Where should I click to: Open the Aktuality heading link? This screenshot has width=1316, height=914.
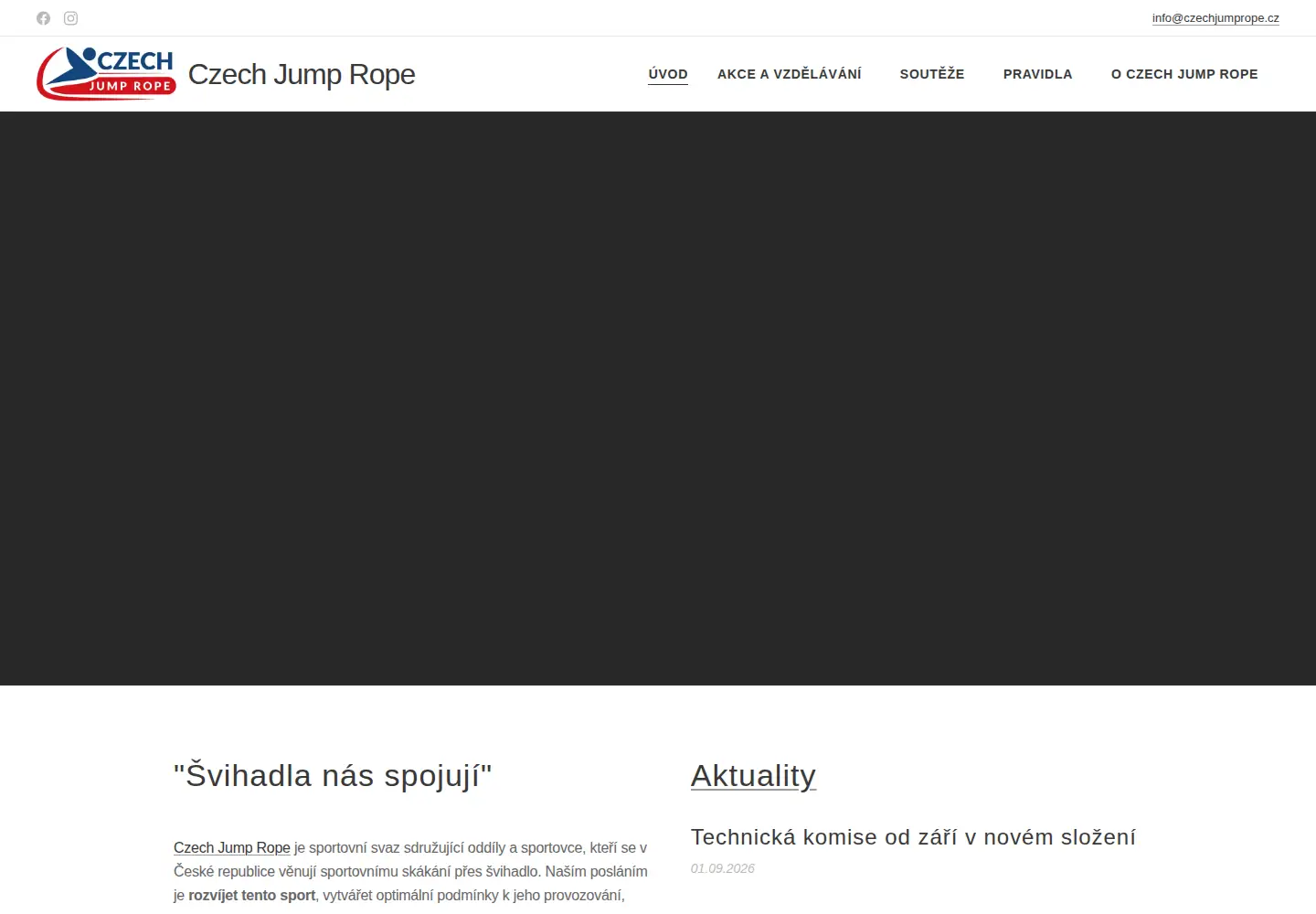753,775
